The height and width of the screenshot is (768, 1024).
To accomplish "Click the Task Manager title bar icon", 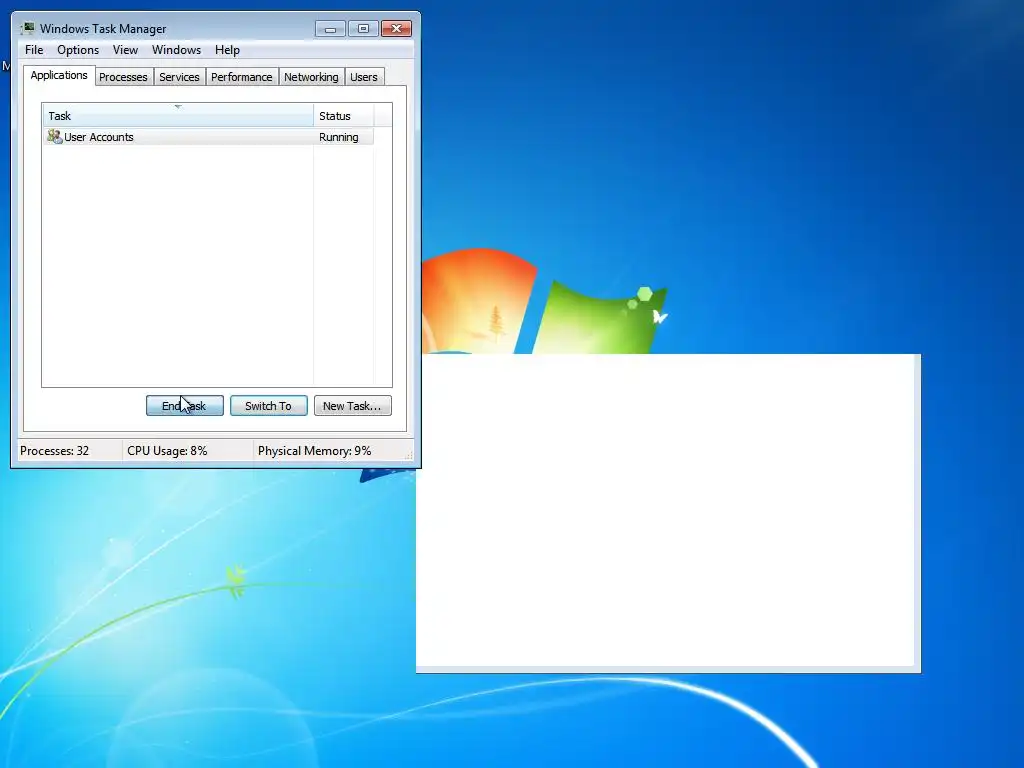I will tap(27, 28).
